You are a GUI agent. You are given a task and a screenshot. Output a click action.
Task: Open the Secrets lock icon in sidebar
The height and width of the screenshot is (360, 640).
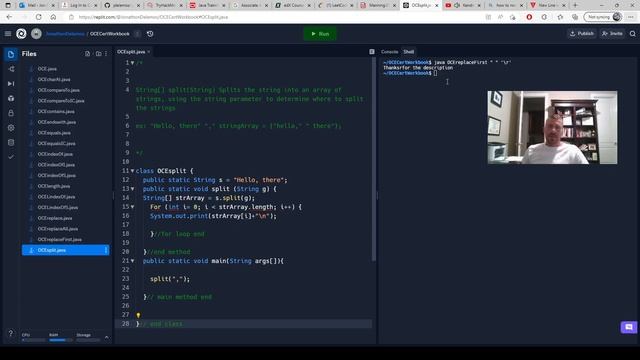point(11,113)
